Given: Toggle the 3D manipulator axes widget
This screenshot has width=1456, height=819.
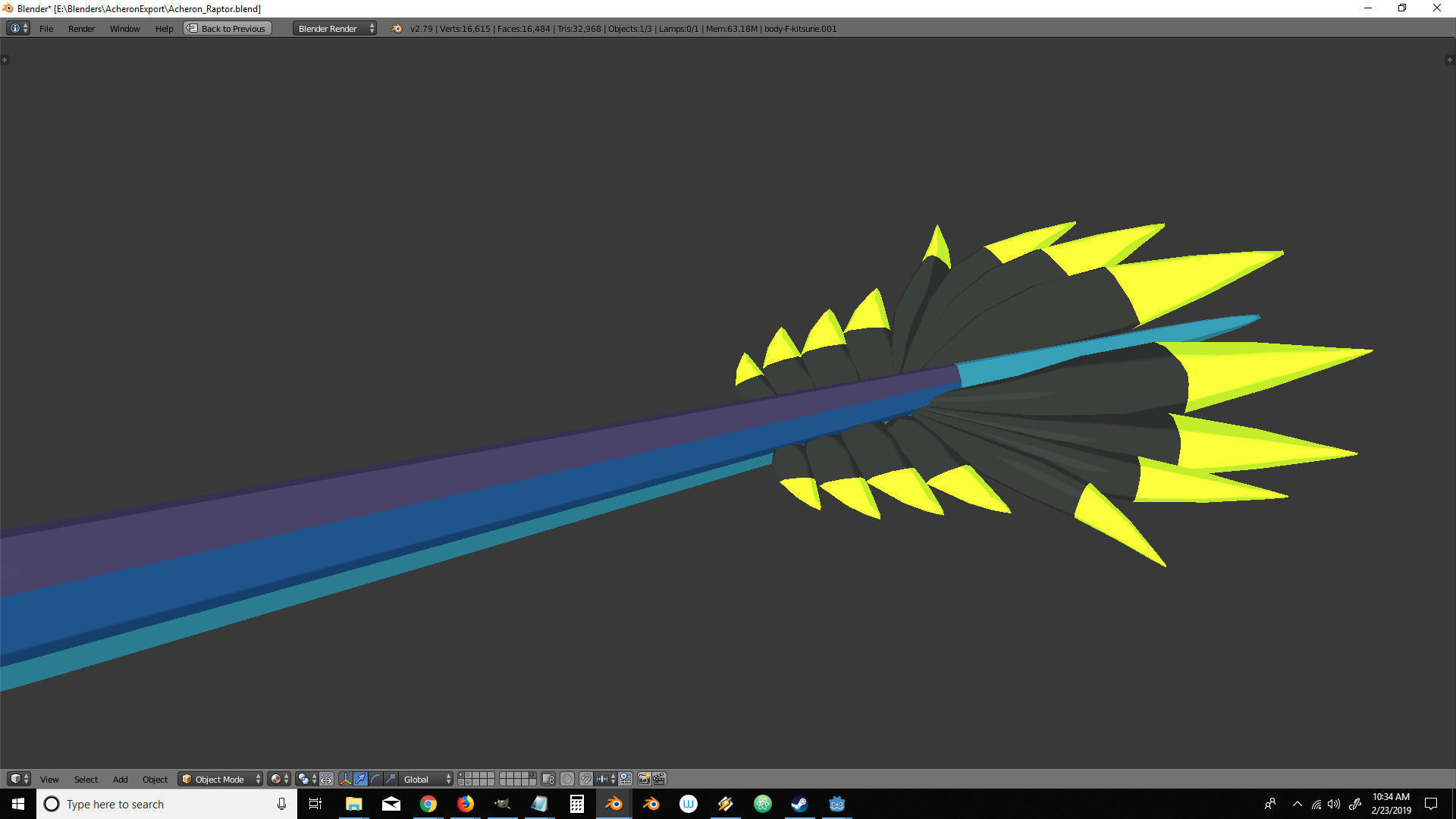Looking at the screenshot, I should coord(345,779).
